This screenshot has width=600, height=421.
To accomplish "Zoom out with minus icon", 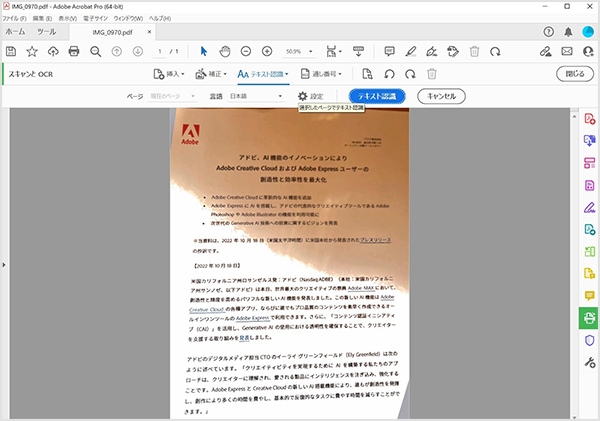I will pos(246,51).
